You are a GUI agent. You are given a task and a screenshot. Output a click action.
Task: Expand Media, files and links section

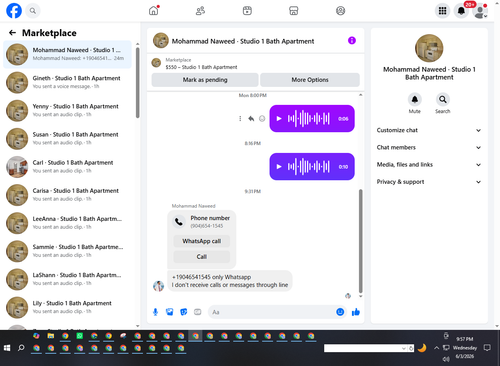(x=429, y=165)
